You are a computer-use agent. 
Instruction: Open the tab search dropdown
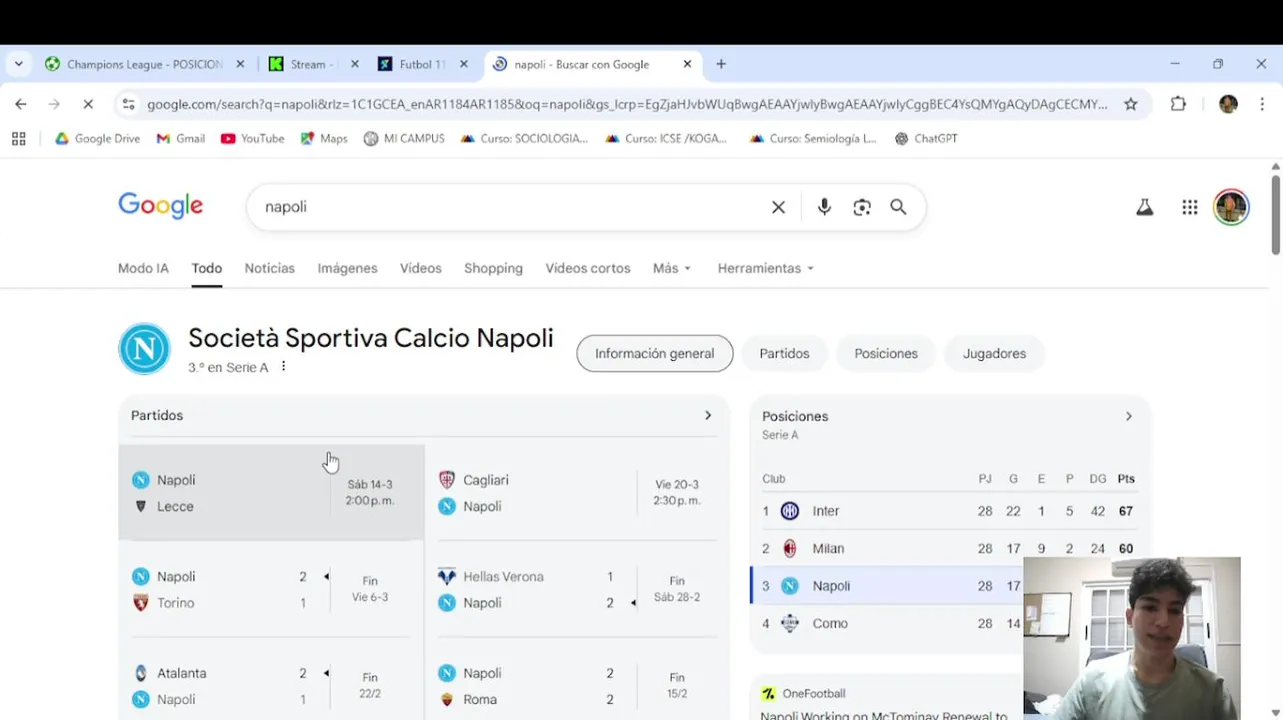point(18,64)
